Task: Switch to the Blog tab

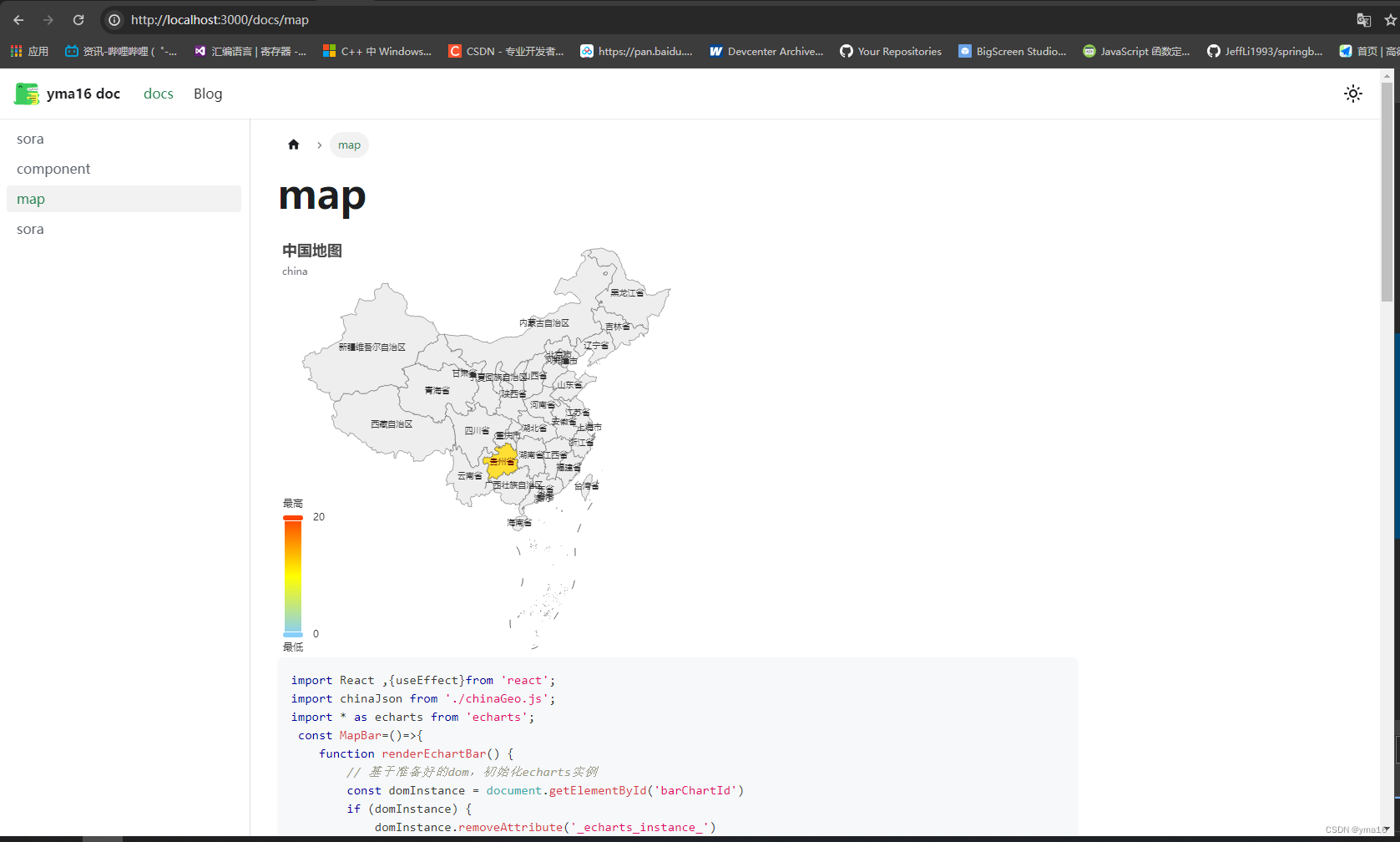Action: (x=207, y=94)
